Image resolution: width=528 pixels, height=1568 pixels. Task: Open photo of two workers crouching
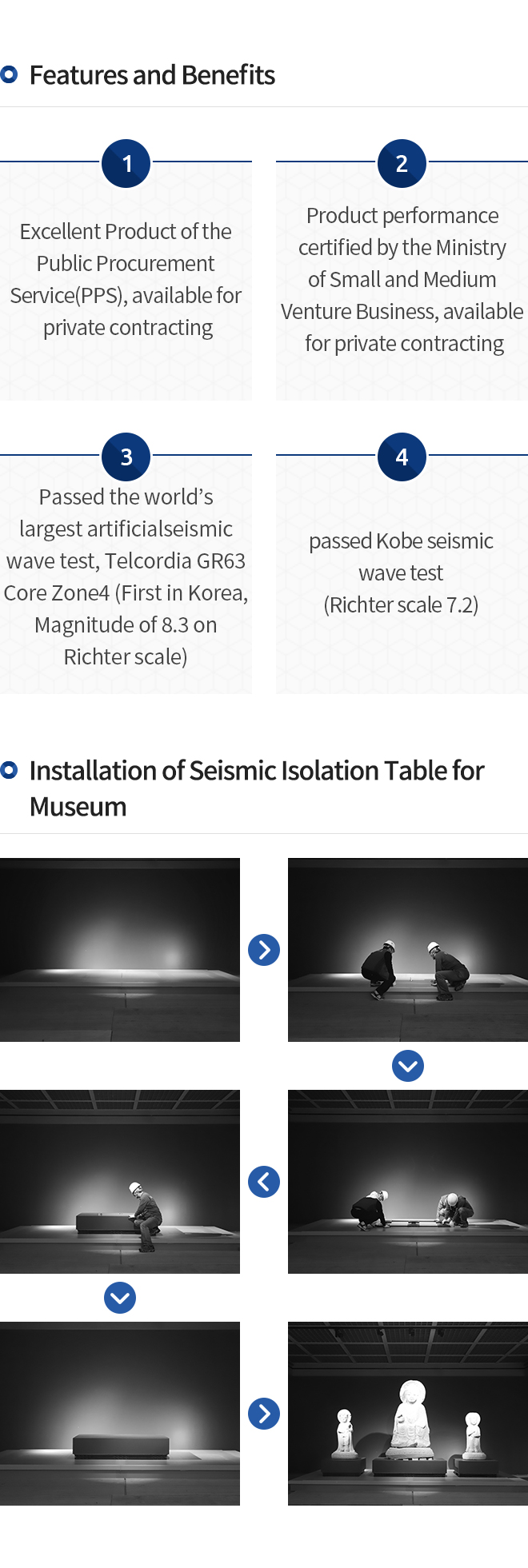tap(408, 950)
